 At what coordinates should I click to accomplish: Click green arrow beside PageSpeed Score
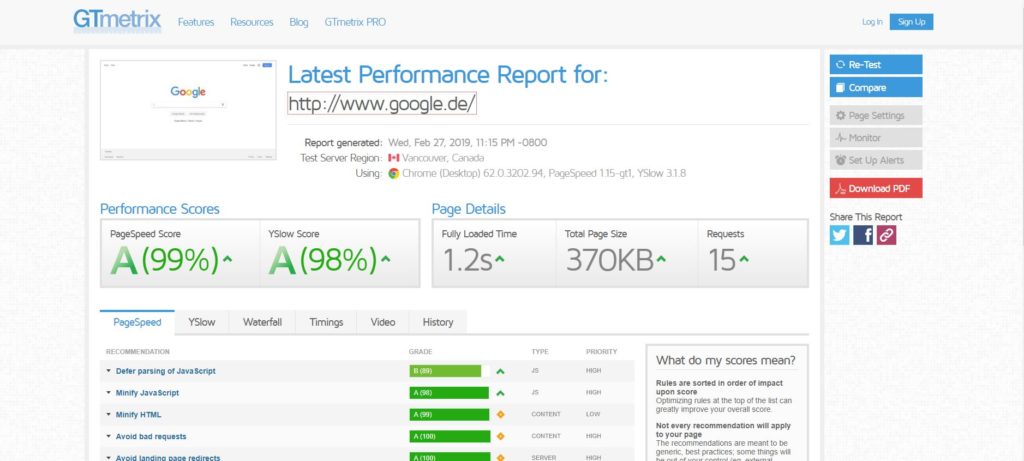227,259
